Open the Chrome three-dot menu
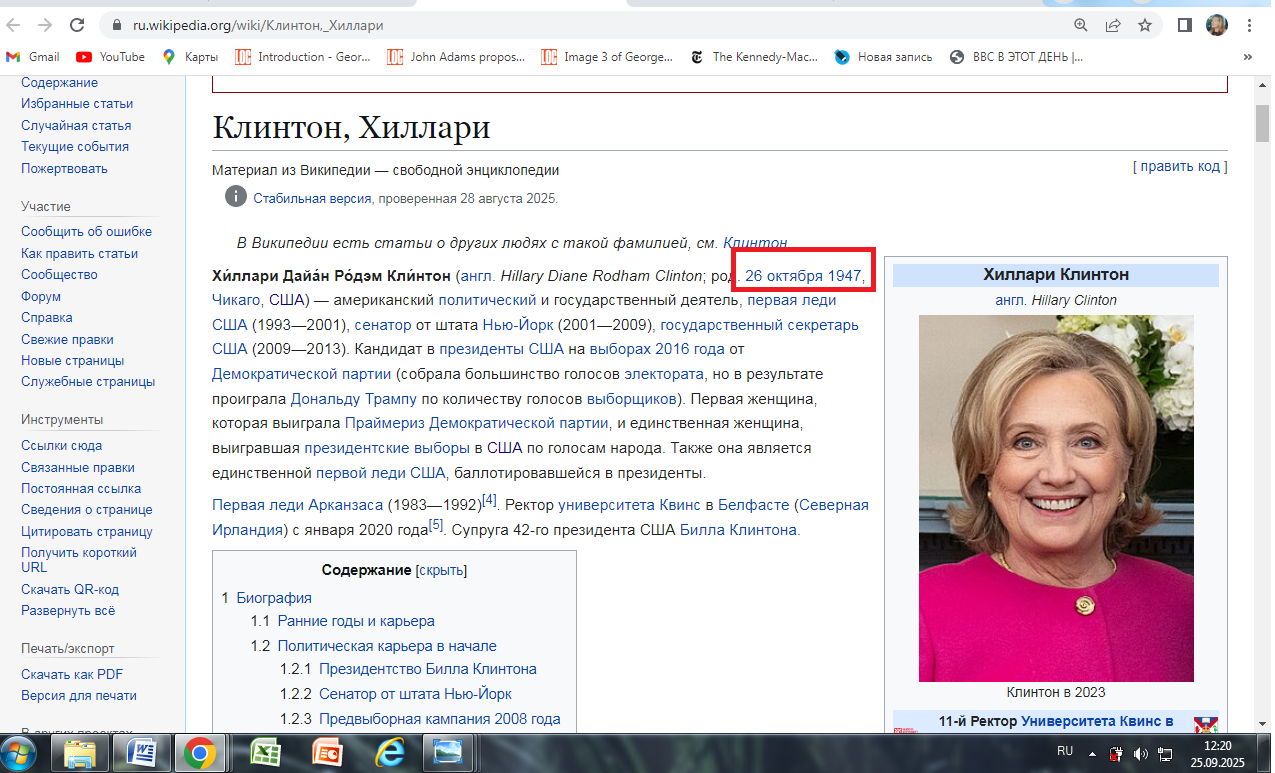Screen dimensions: 1275x773 [1249, 25]
